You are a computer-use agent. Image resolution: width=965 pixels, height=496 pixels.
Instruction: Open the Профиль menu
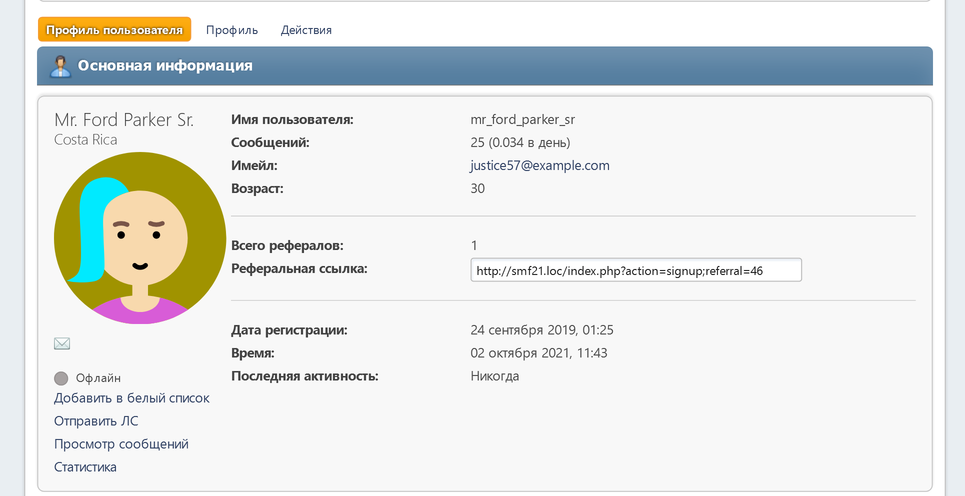(232, 30)
